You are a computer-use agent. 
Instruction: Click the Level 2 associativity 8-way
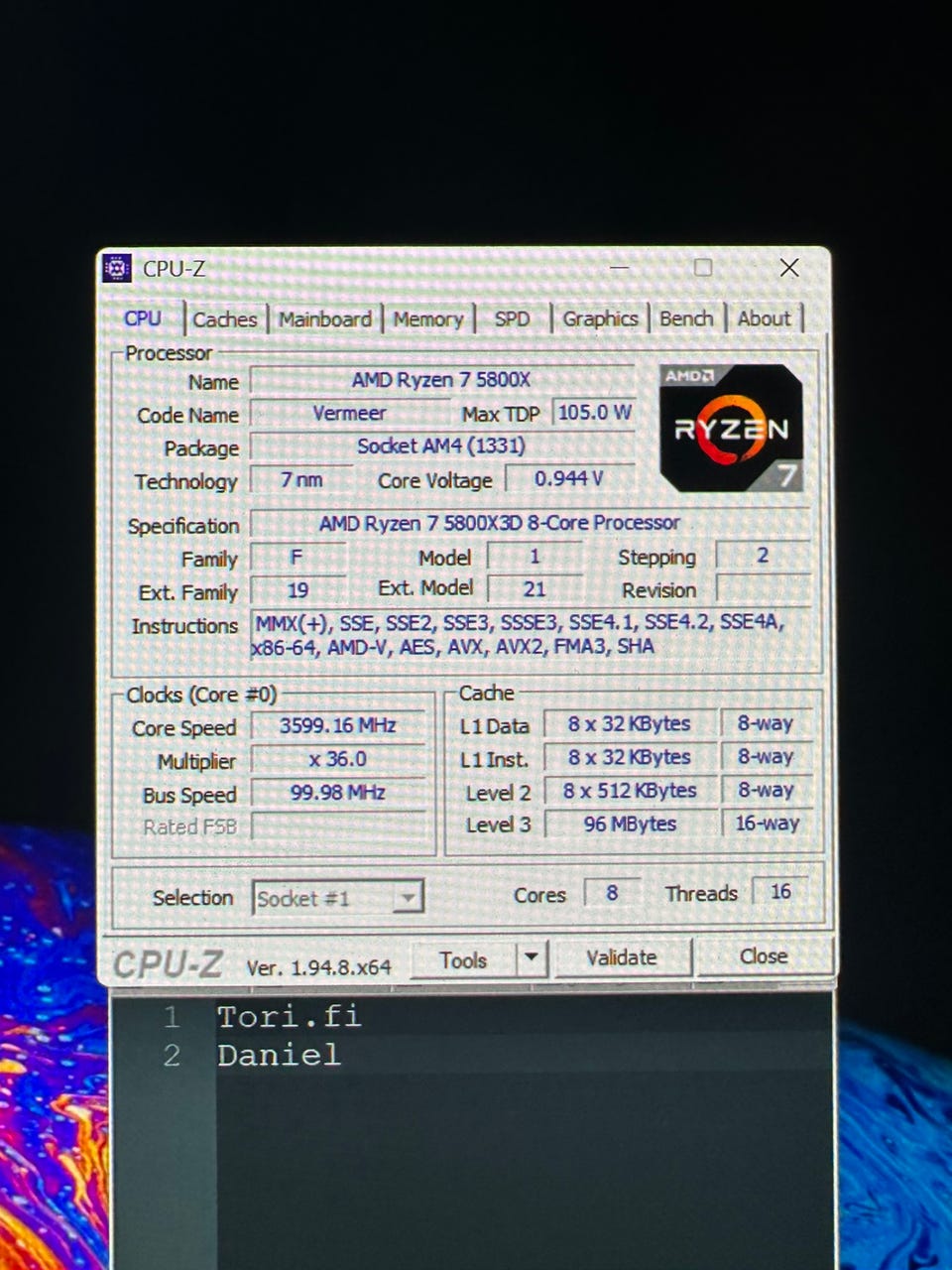[767, 790]
